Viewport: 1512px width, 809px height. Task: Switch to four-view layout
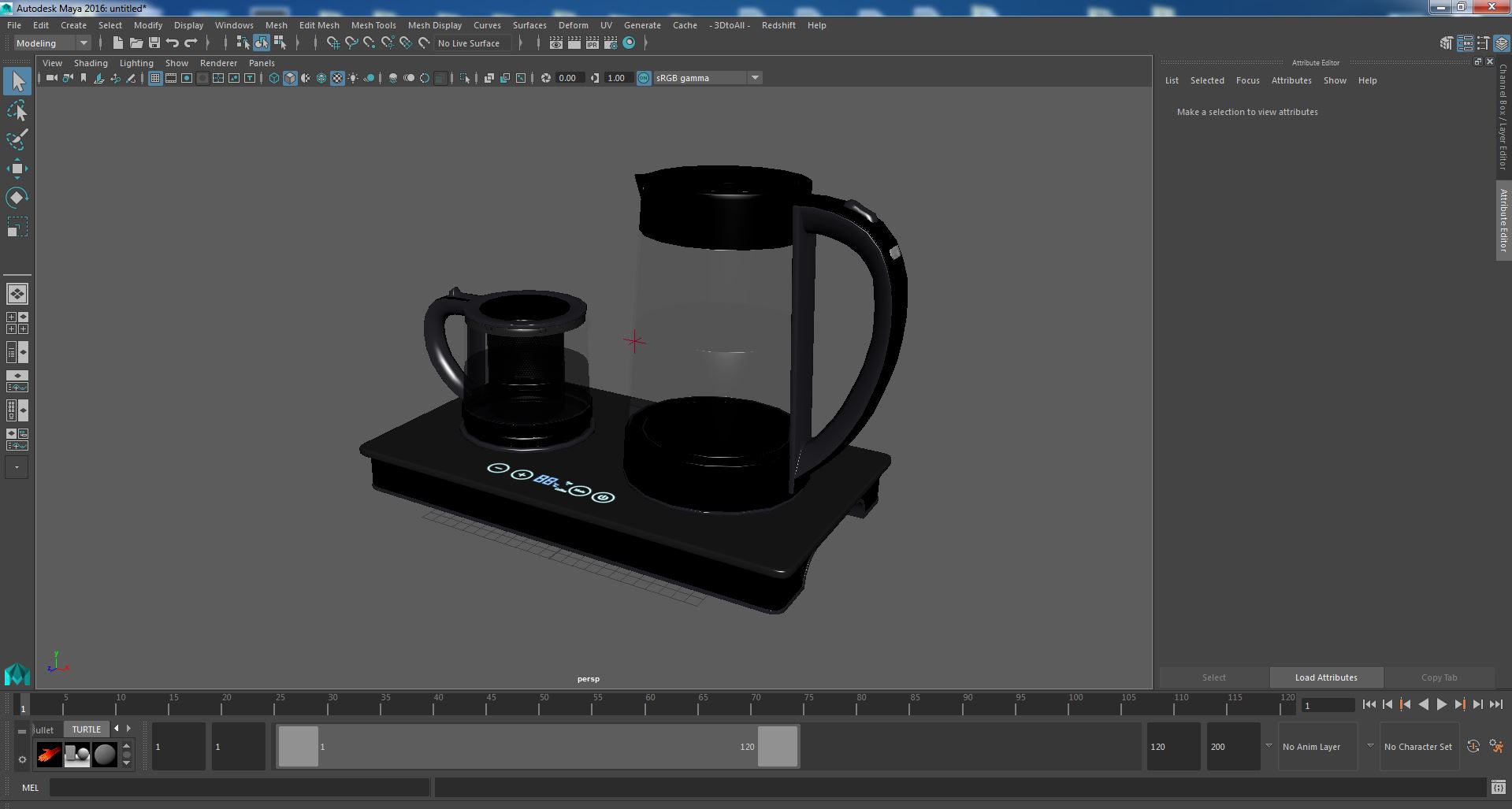tap(17, 323)
